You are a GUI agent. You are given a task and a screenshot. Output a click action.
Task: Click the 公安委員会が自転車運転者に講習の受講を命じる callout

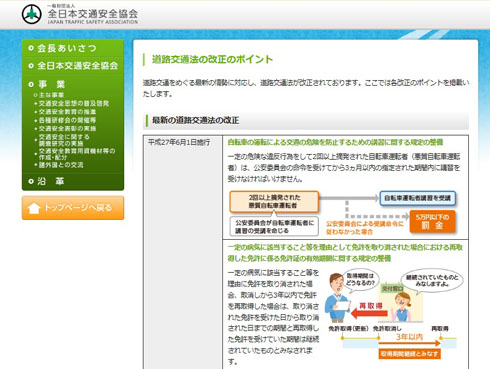[274, 226]
